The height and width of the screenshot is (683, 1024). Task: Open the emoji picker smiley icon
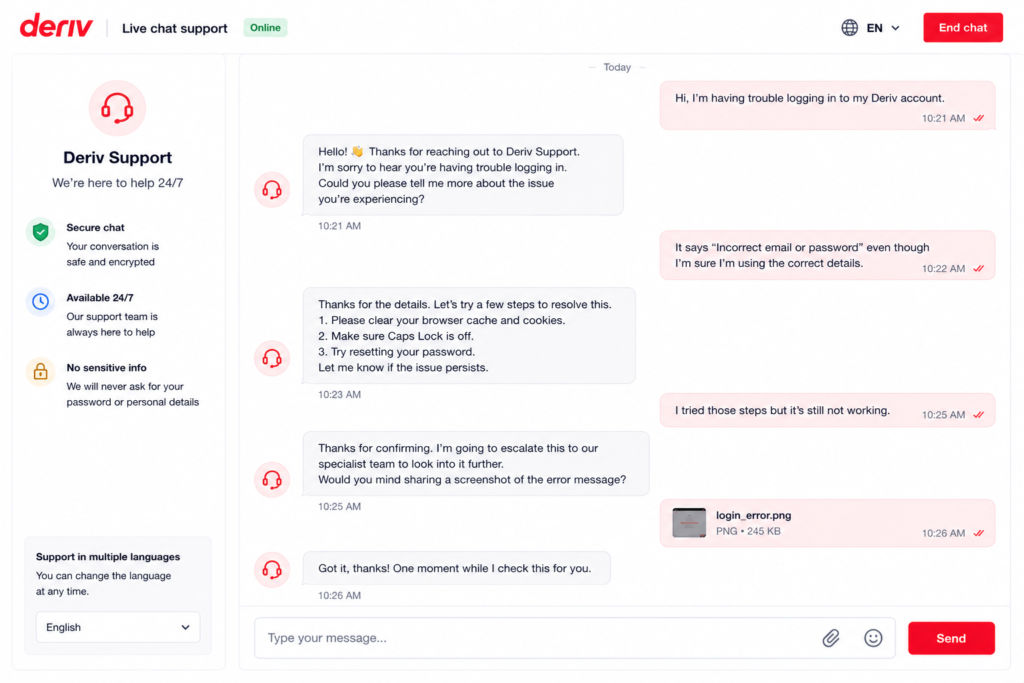click(873, 638)
